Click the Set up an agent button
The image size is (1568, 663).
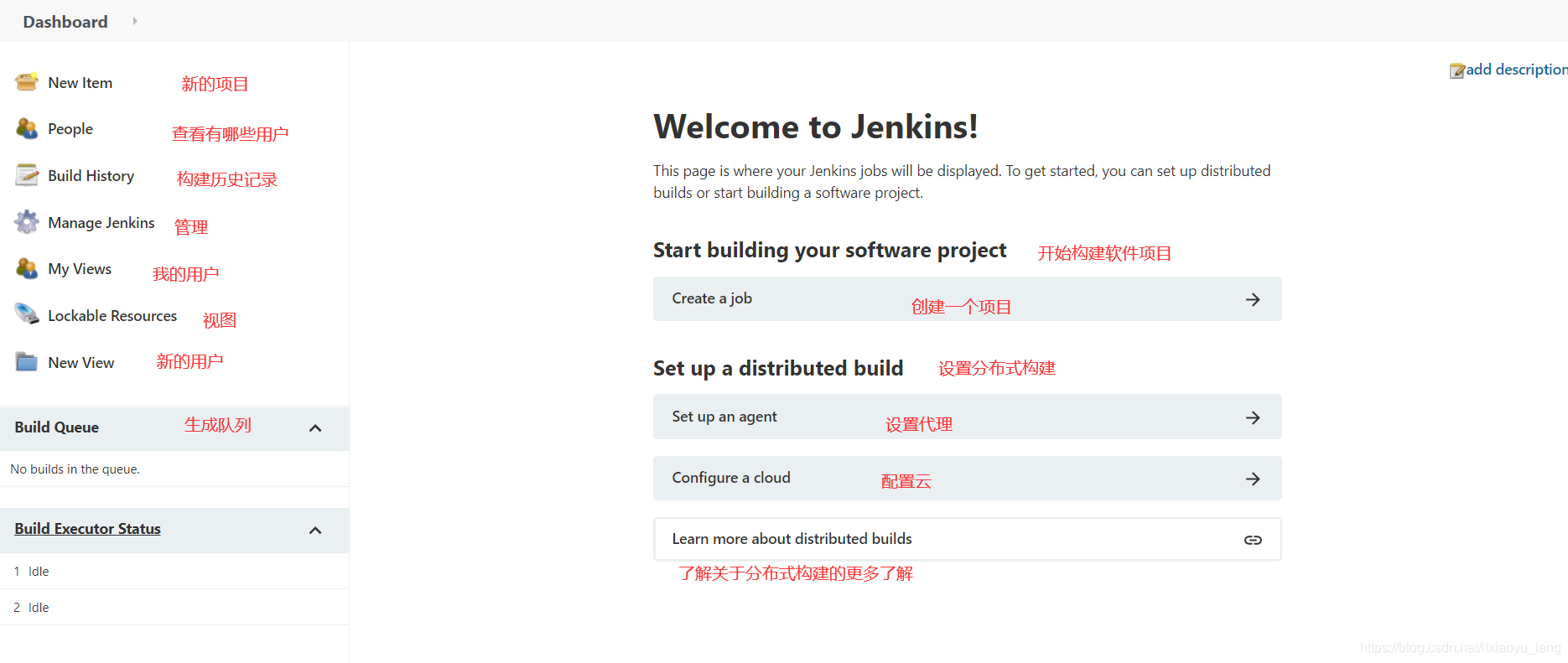pyautogui.click(x=967, y=417)
